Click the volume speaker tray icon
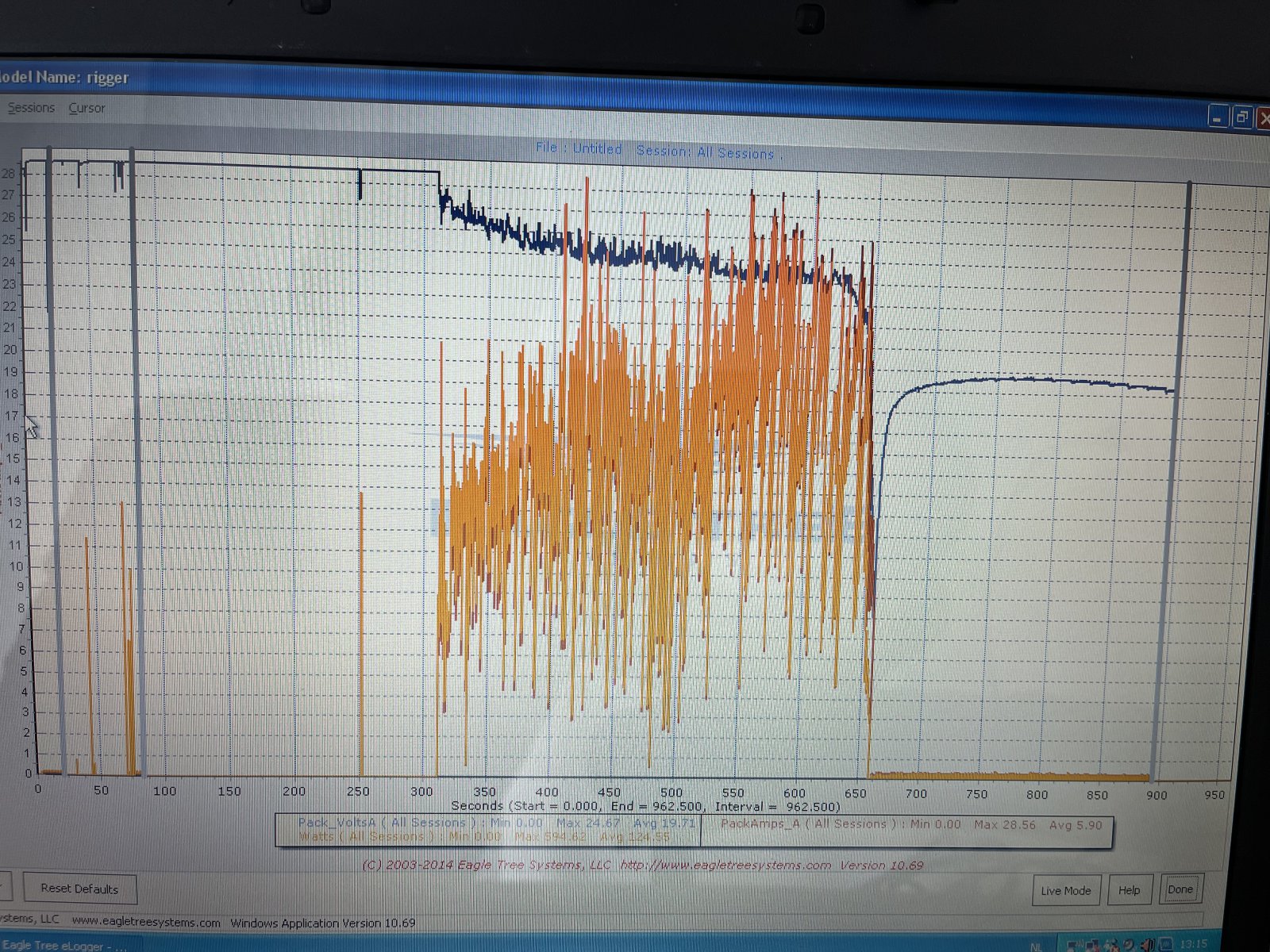 point(1147,944)
